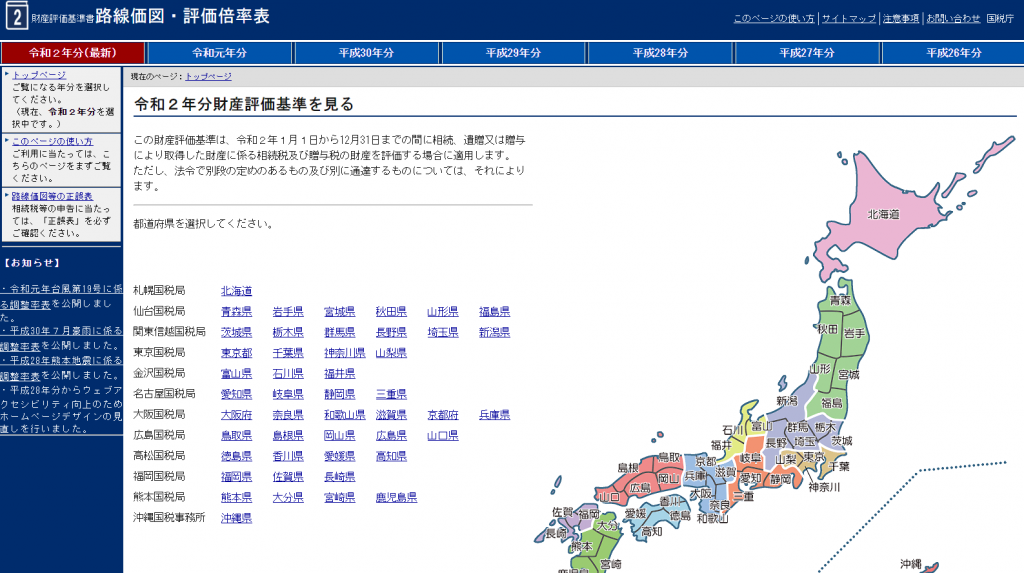Click the 財産評価基準書 site logo
Viewport: 1024px width, 573px height.
(137, 16)
